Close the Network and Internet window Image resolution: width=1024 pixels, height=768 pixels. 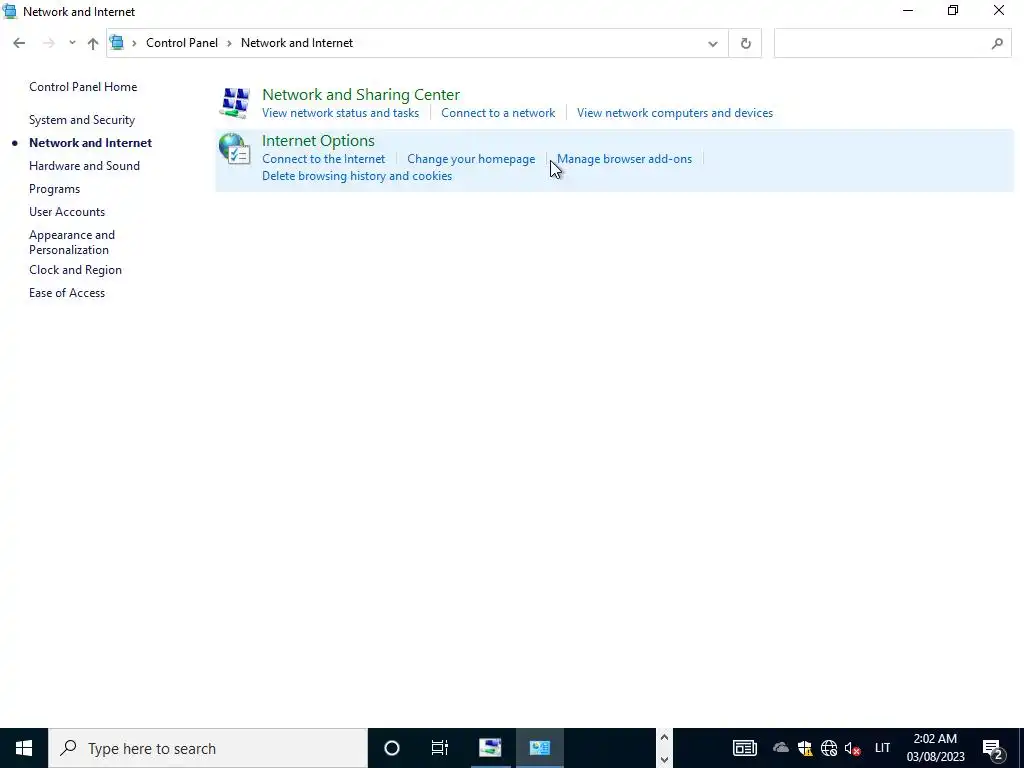click(999, 10)
